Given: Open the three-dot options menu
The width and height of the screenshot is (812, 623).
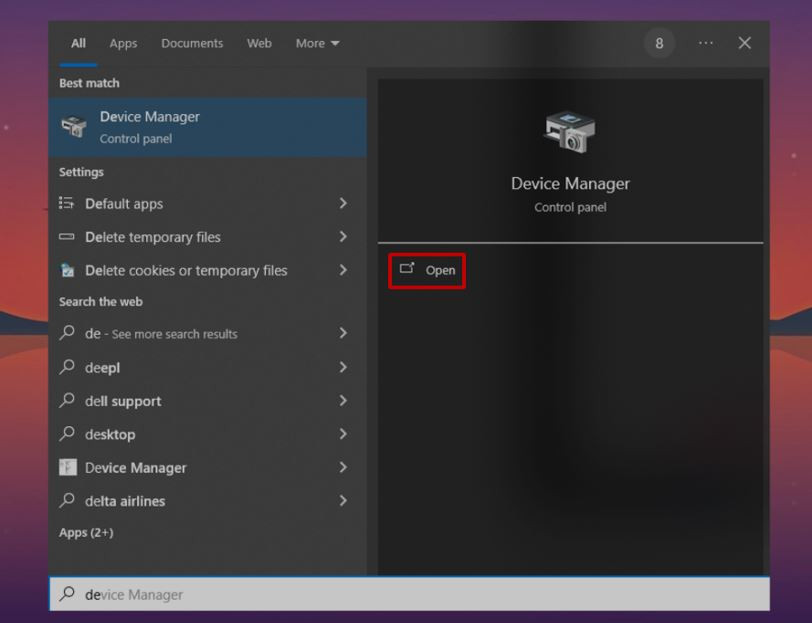Looking at the screenshot, I should click(706, 44).
